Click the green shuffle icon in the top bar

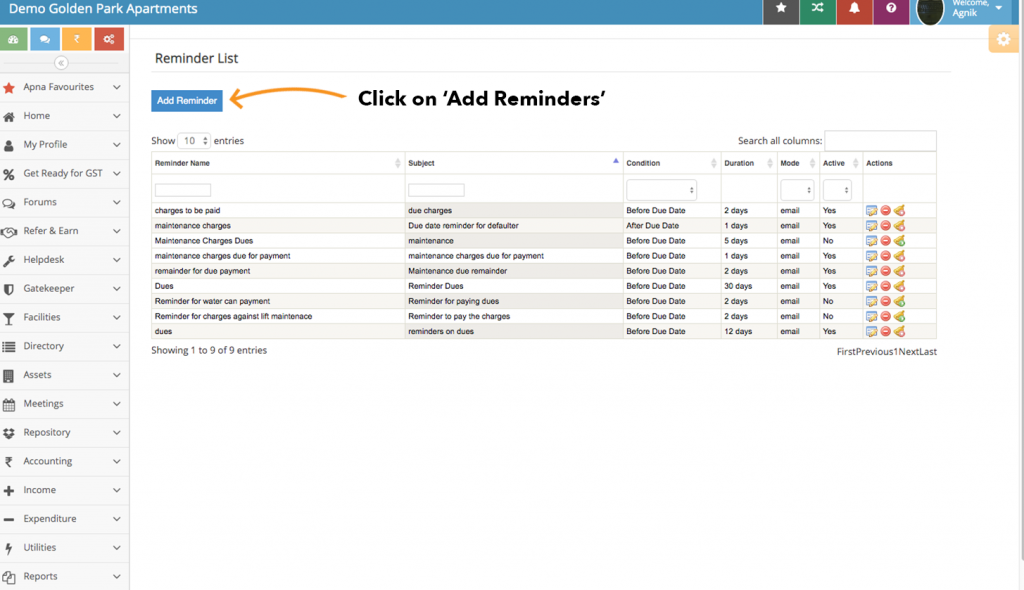click(x=818, y=9)
